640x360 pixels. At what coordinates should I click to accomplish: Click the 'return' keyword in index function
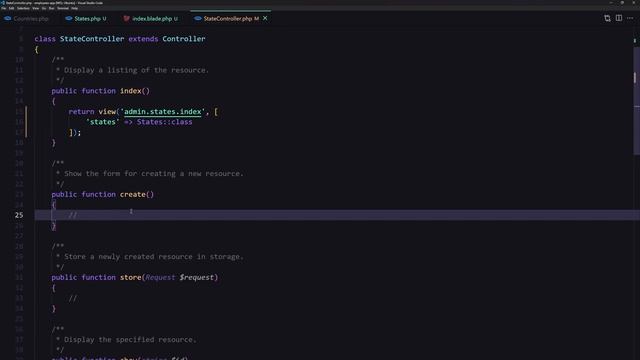(x=81, y=111)
